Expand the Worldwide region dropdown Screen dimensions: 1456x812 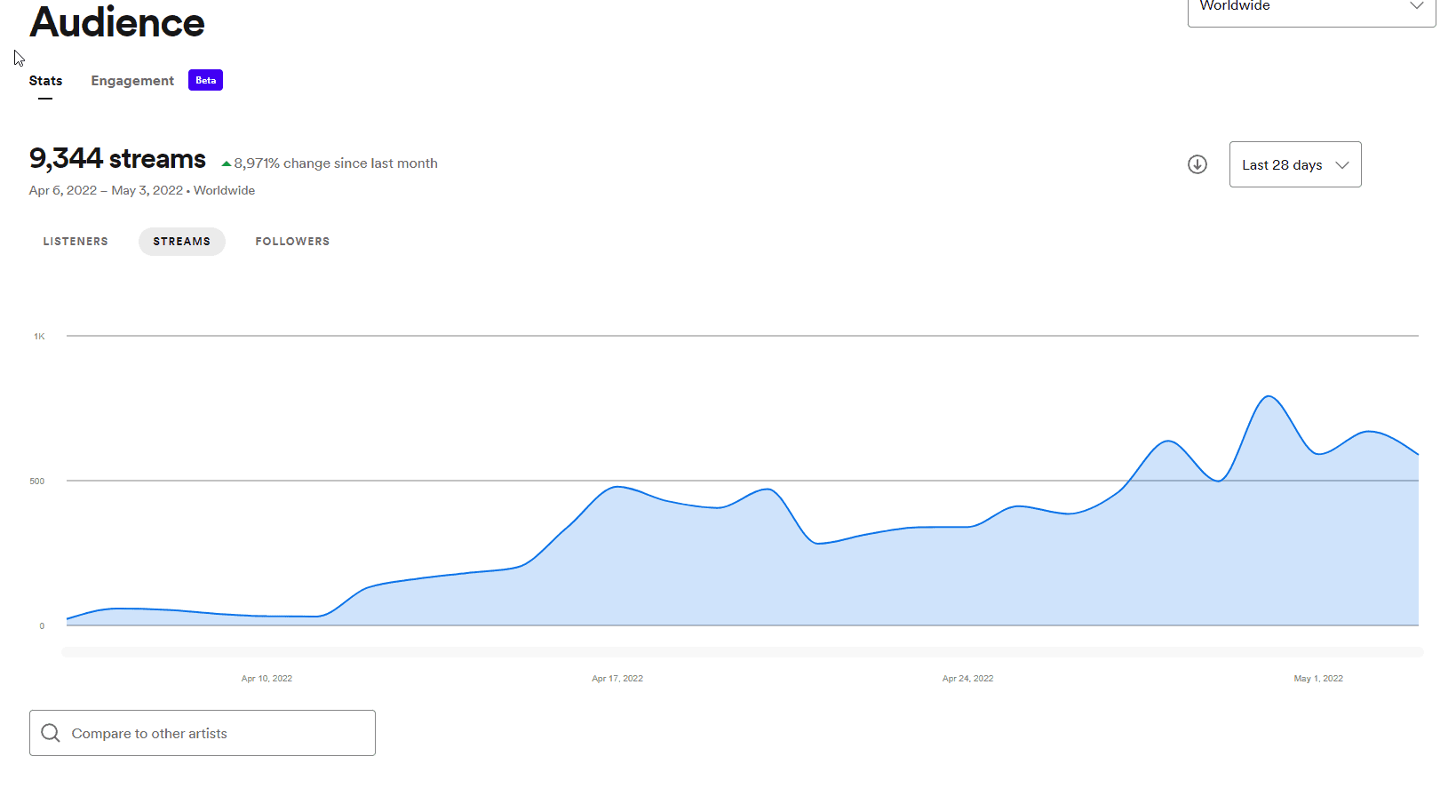coord(1310,7)
